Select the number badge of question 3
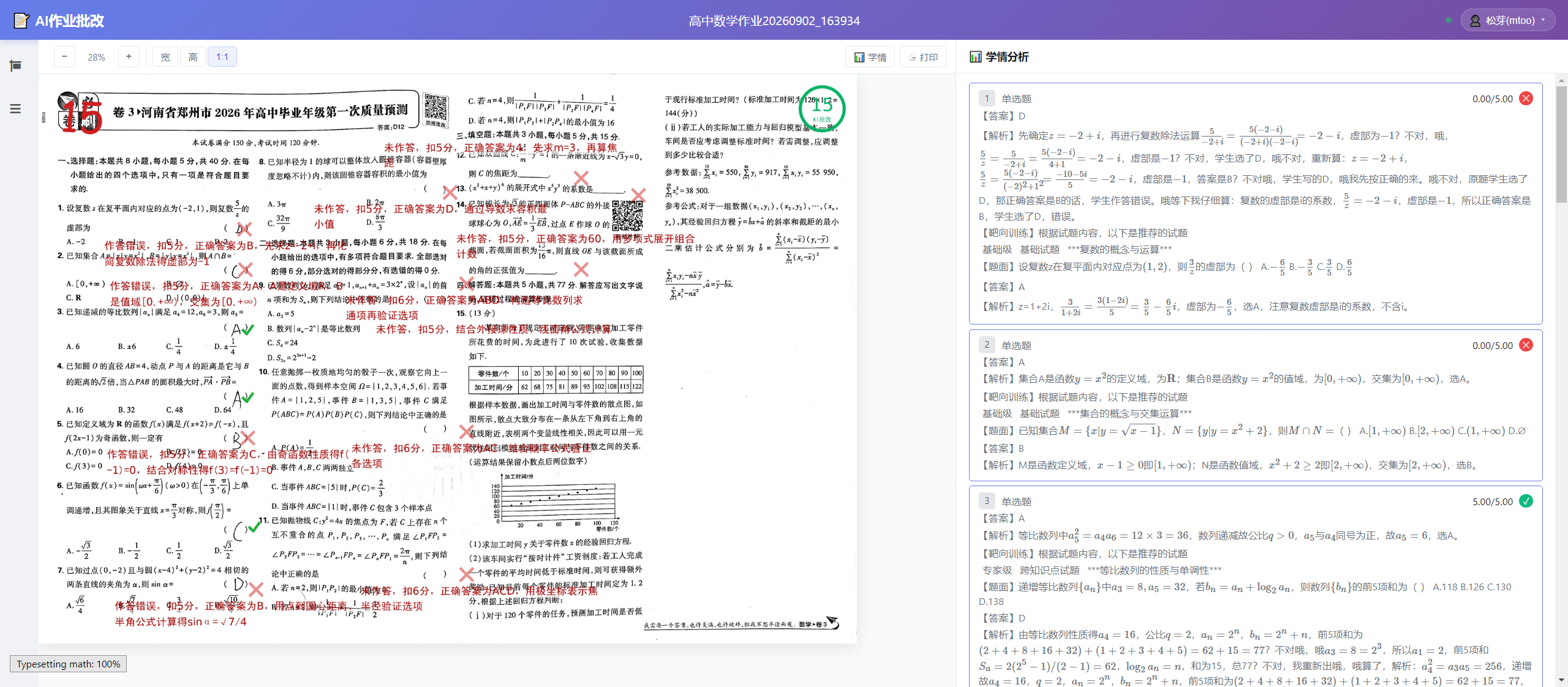The image size is (1568, 687). (x=987, y=501)
